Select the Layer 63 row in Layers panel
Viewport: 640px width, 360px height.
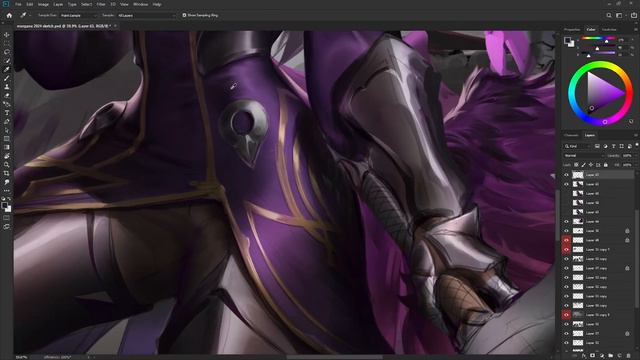tap(599, 175)
